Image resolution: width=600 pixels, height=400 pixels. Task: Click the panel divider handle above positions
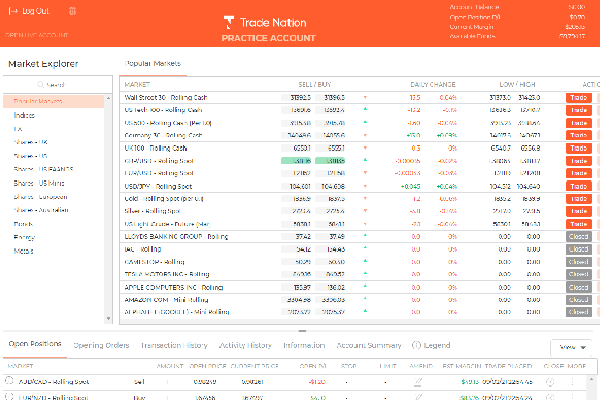click(x=302, y=331)
